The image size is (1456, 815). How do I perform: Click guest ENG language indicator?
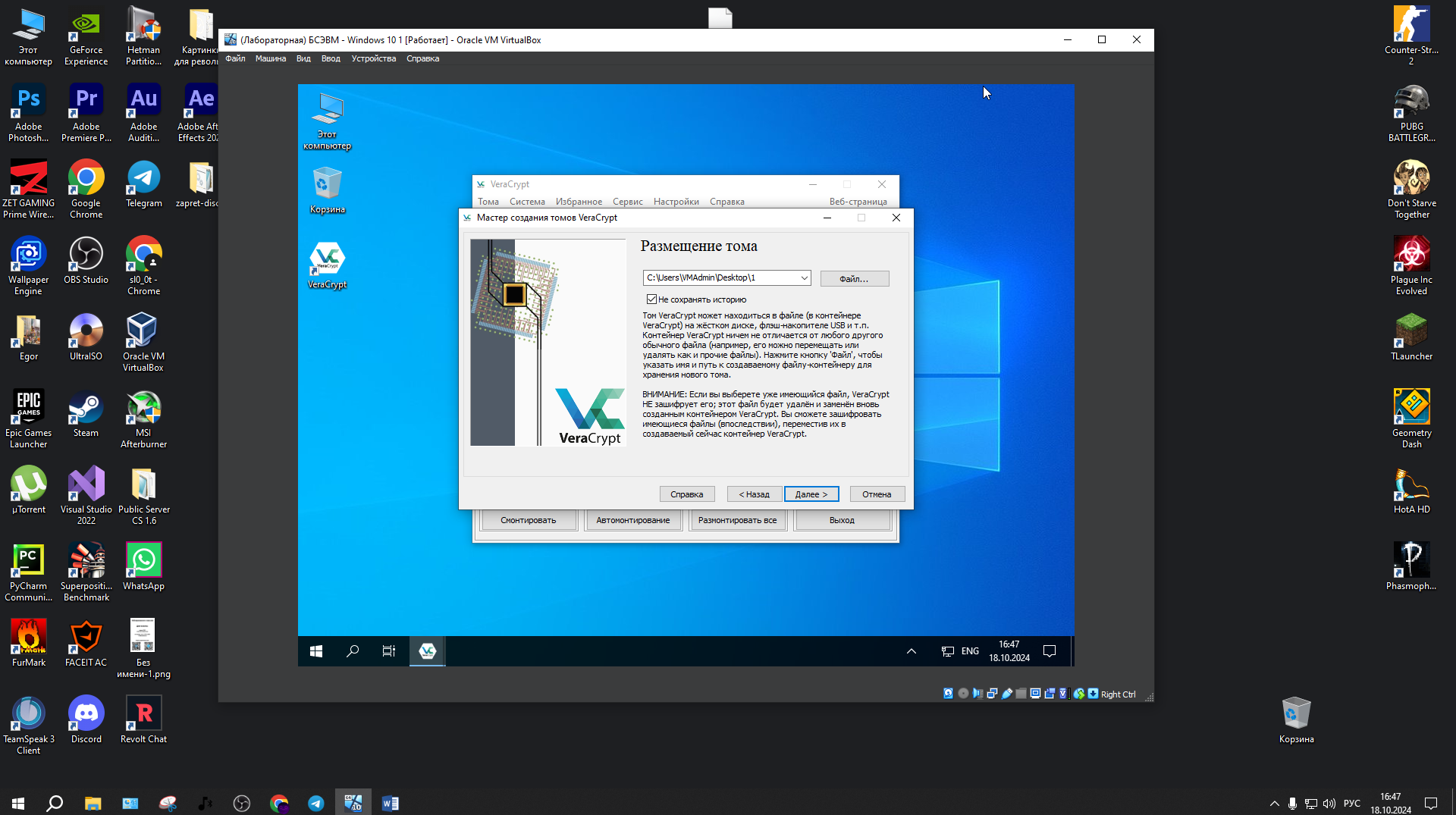pos(970,651)
